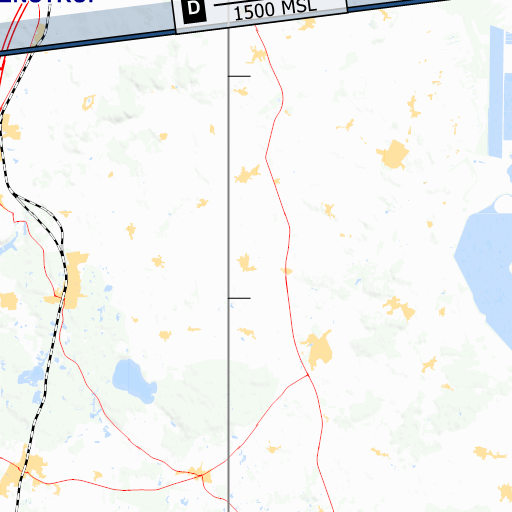512x512 pixels.
Task: Select the tall rectangular blue basin at top right
Action: tap(496, 91)
